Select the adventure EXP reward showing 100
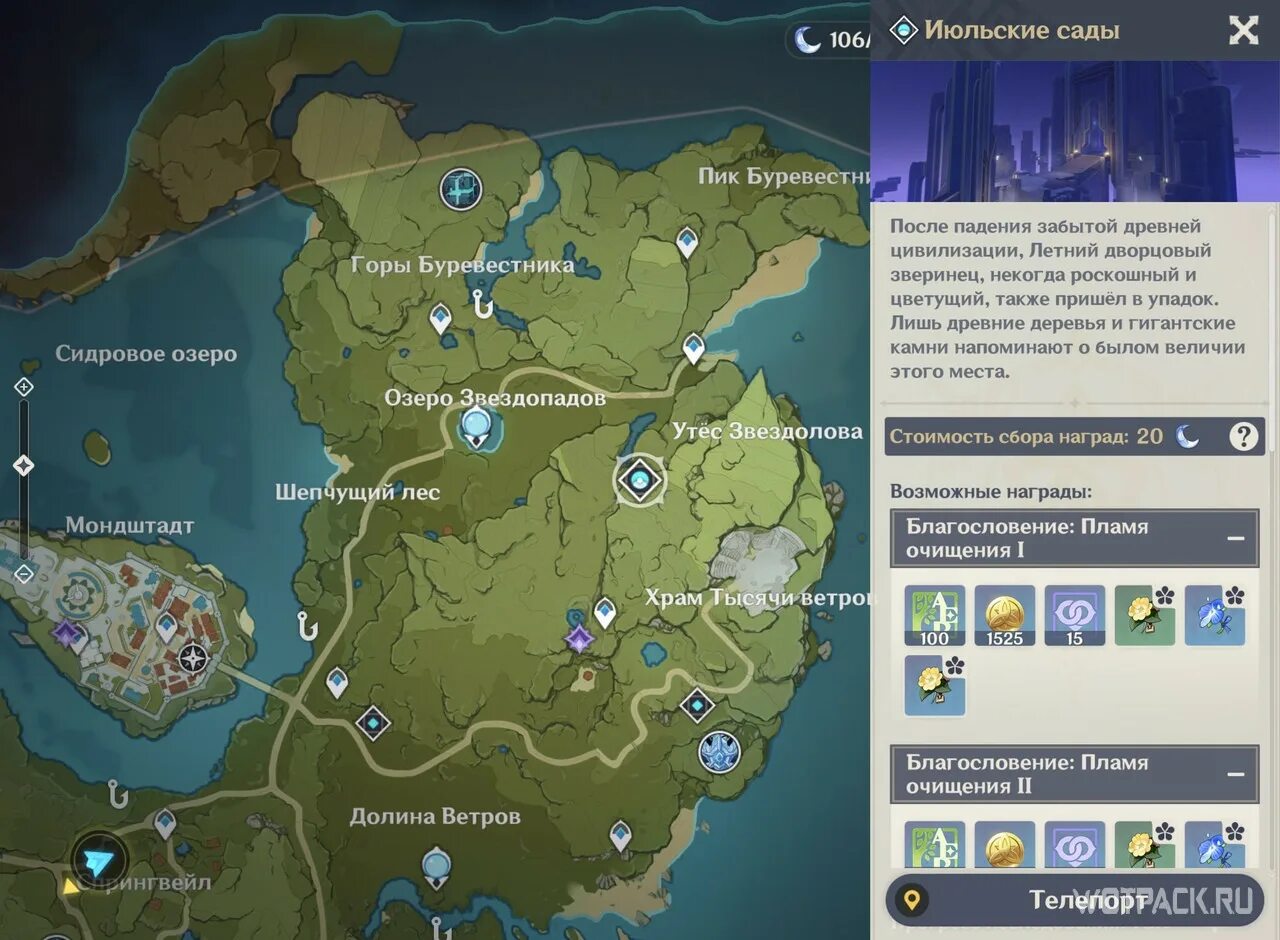The width and height of the screenshot is (1280, 940). click(935, 616)
